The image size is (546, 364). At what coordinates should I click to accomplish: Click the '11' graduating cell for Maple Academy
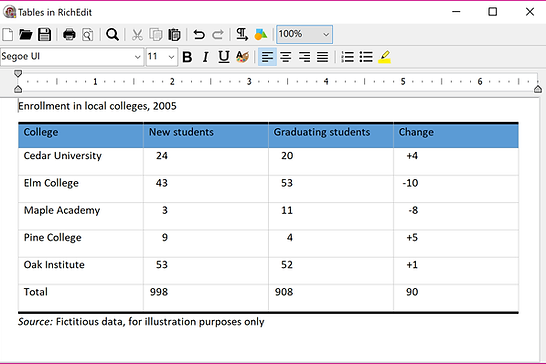331,216
